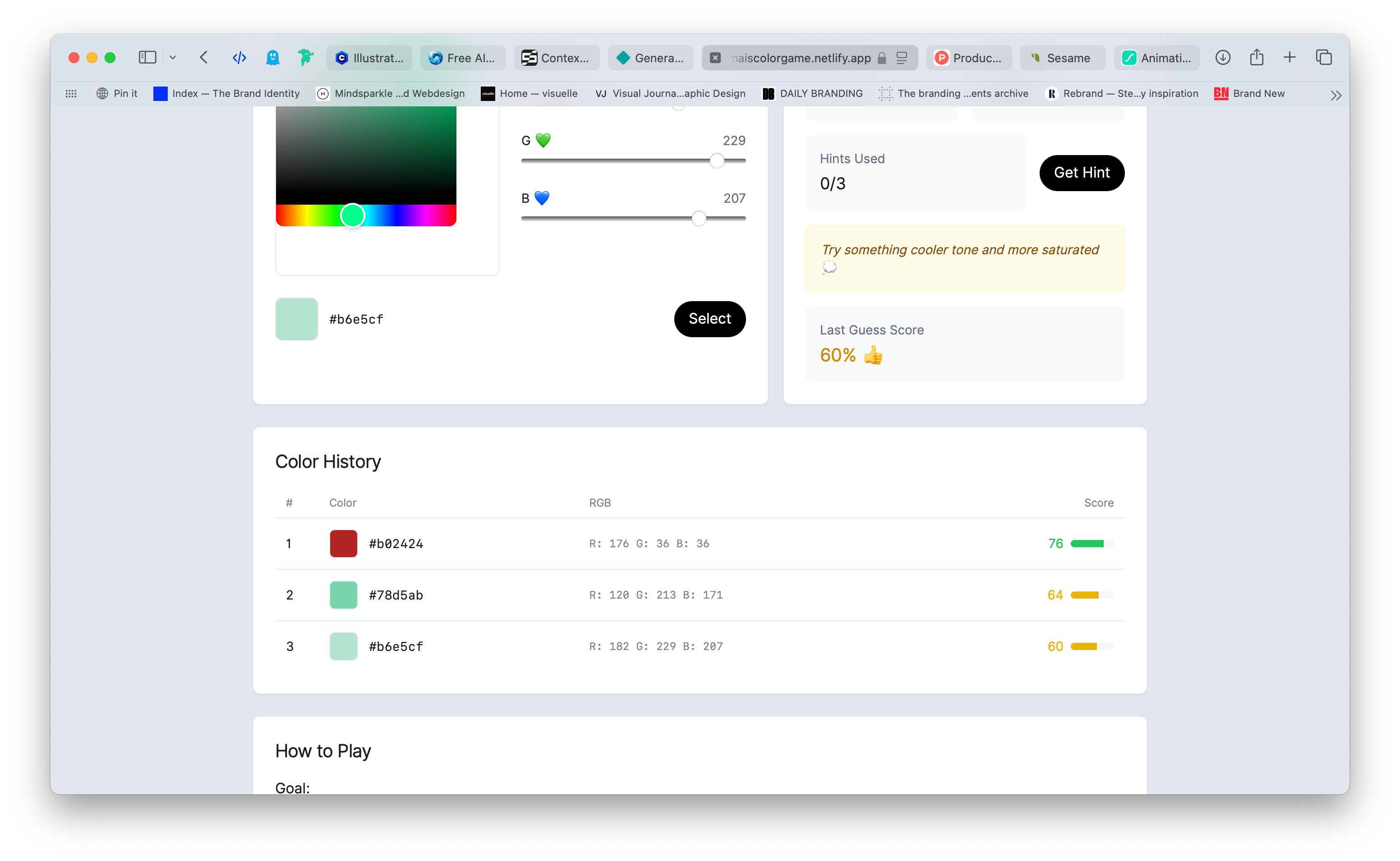Click the green dinosaur extension icon

tap(306, 58)
